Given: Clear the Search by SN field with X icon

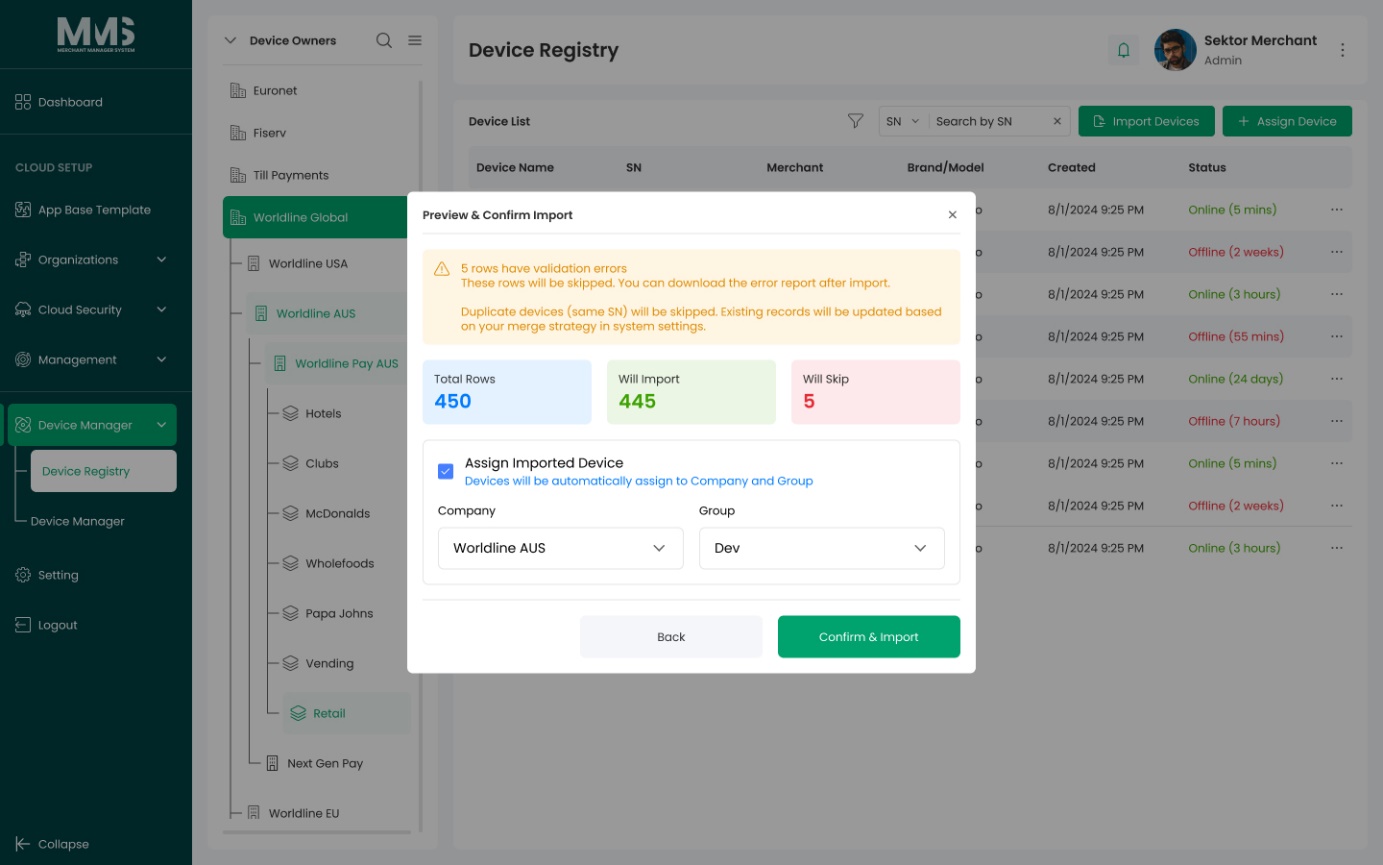Looking at the screenshot, I should point(1057,121).
